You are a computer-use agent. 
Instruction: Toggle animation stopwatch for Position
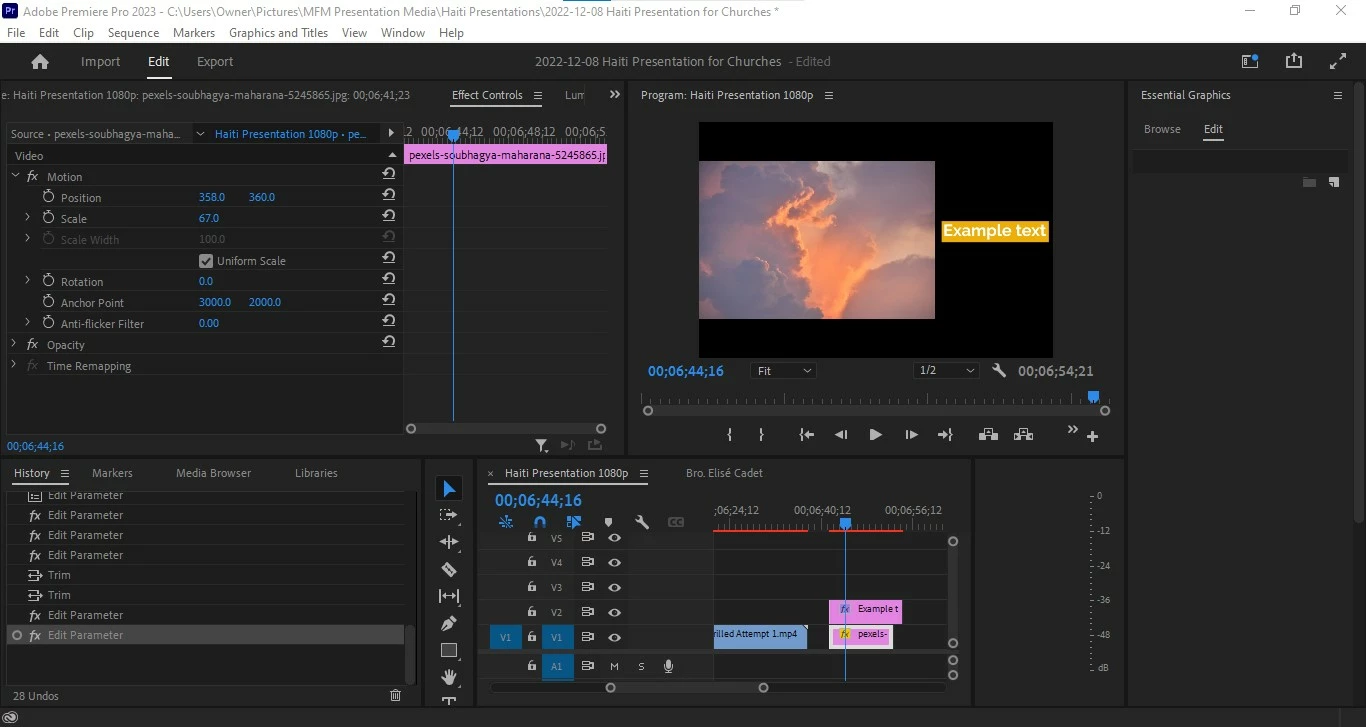pos(48,197)
